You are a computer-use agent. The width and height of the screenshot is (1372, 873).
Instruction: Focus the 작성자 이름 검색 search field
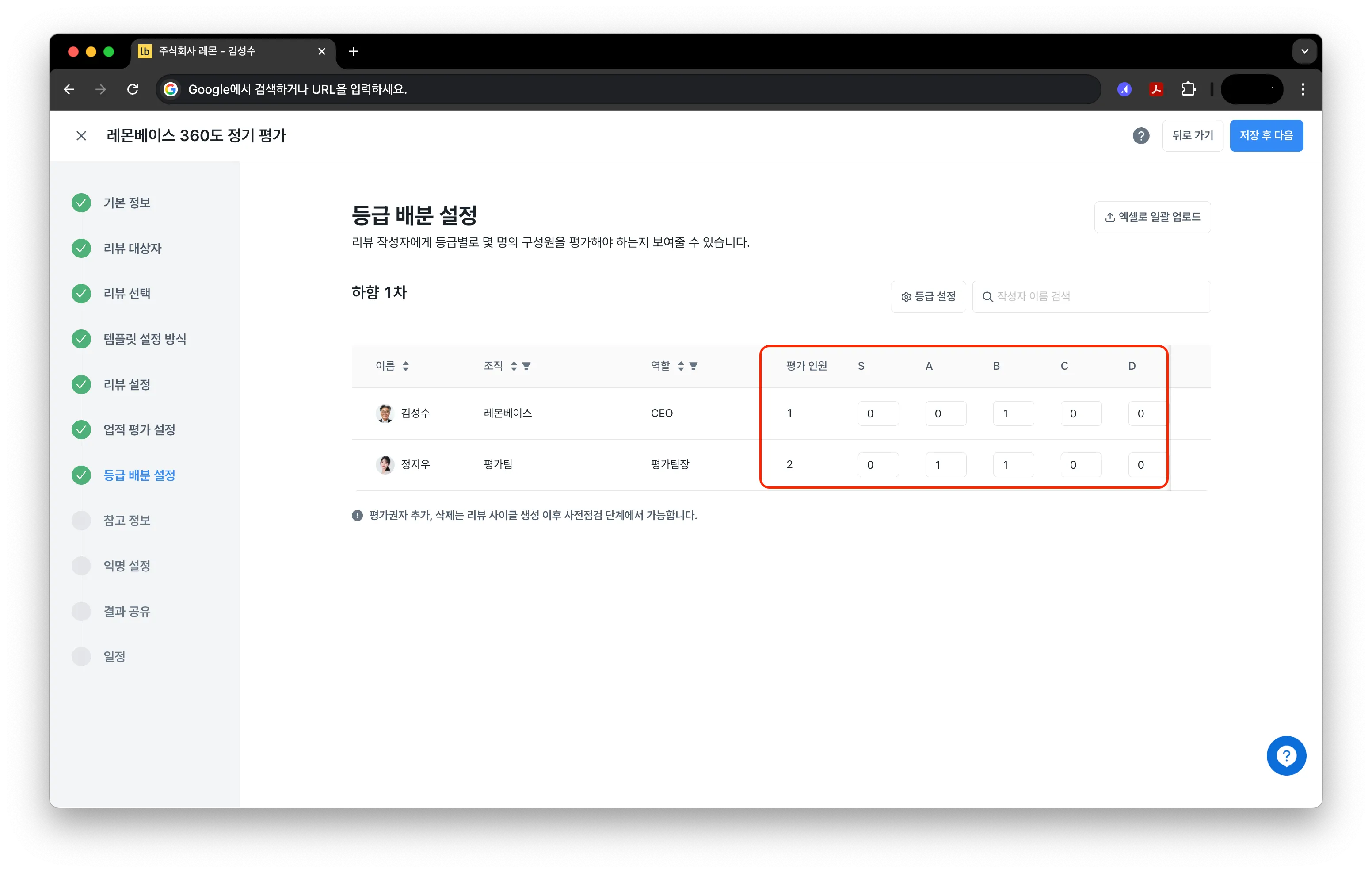(x=1091, y=296)
